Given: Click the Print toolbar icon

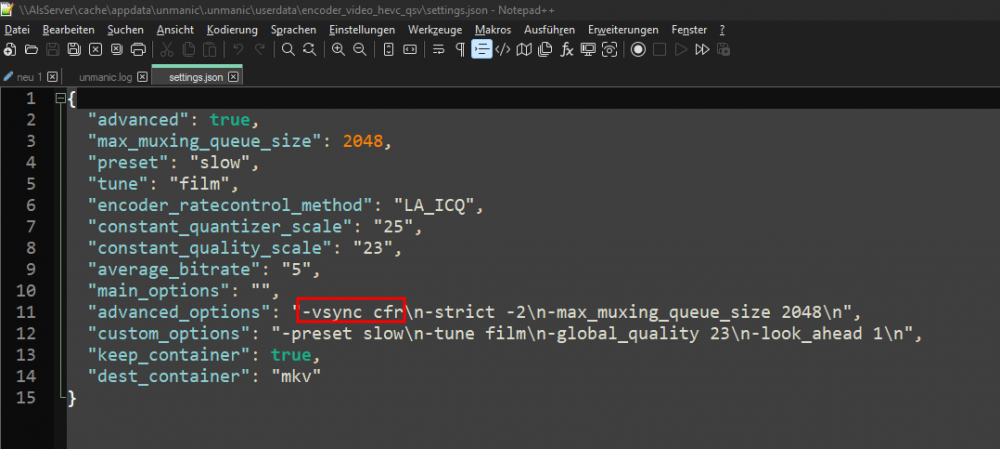Looking at the screenshot, I should (138, 49).
